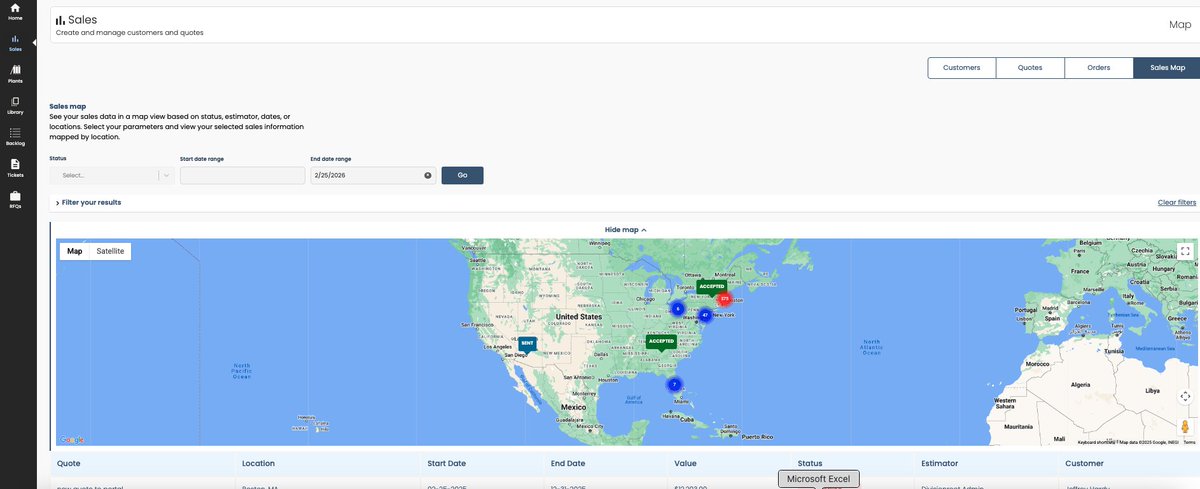Viewport: 1200px width, 489px height.
Task: Sort by the Start Date column header
Action: pos(446,463)
